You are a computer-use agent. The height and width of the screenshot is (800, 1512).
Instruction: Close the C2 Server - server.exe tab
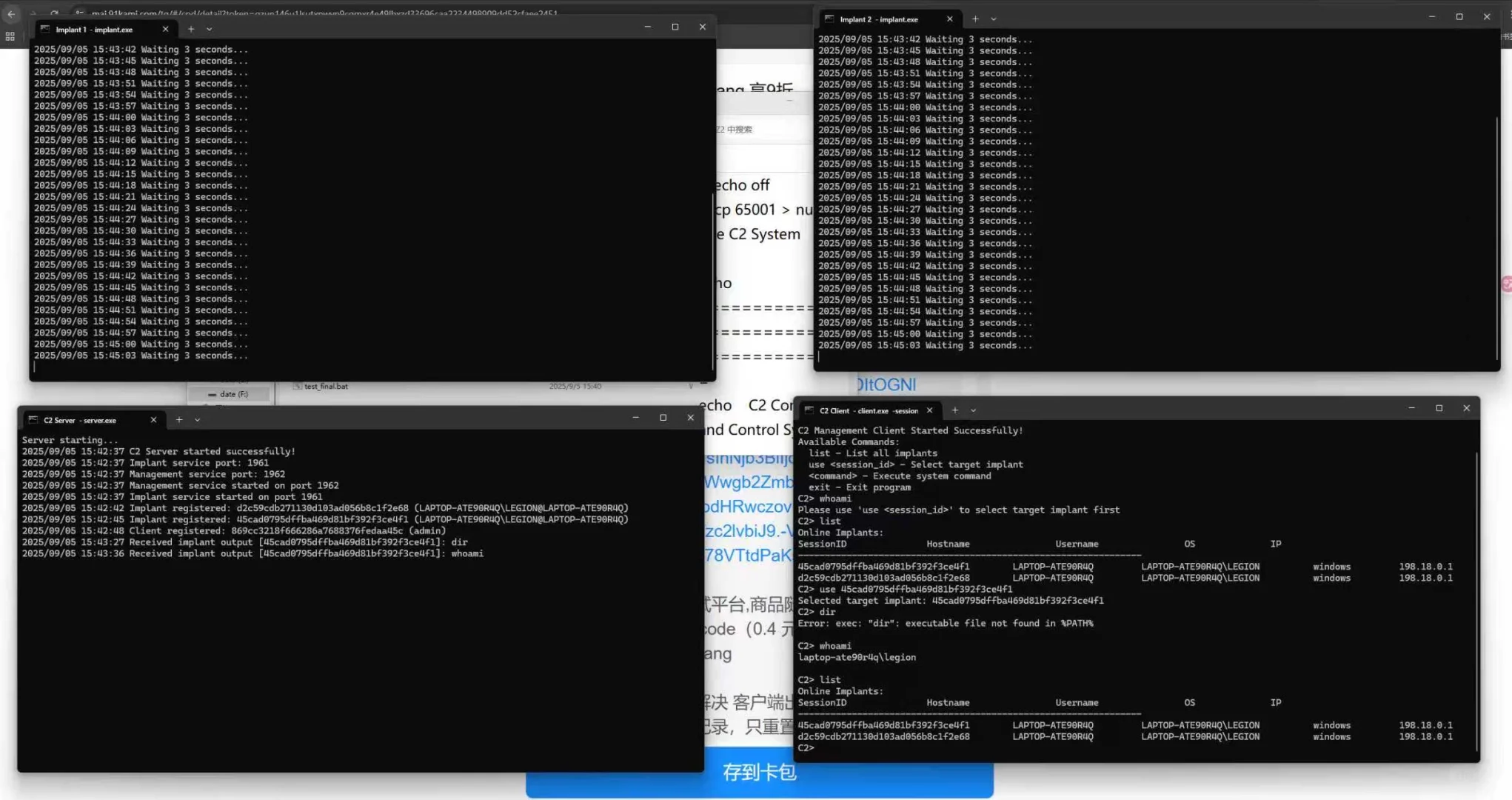click(x=153, y=420)
